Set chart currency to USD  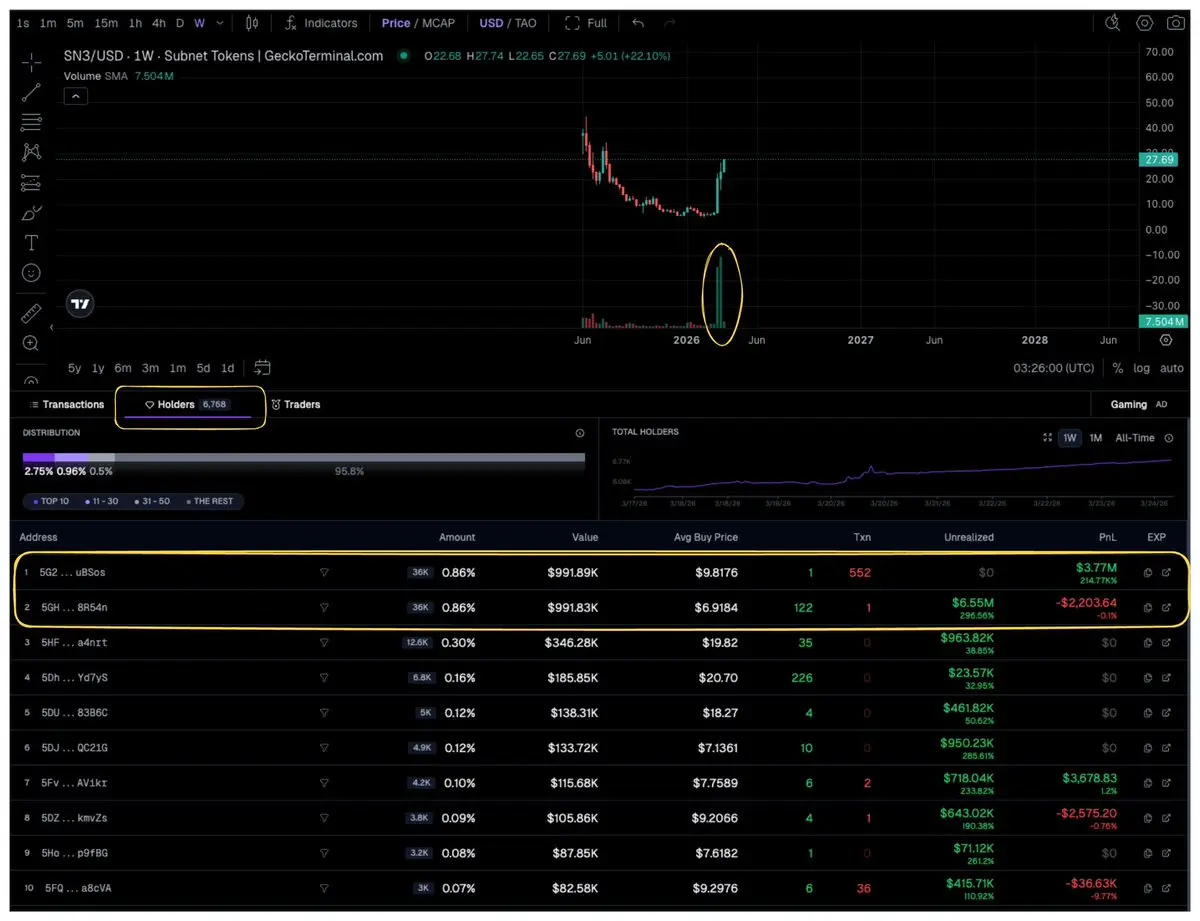tap(491, 23)
